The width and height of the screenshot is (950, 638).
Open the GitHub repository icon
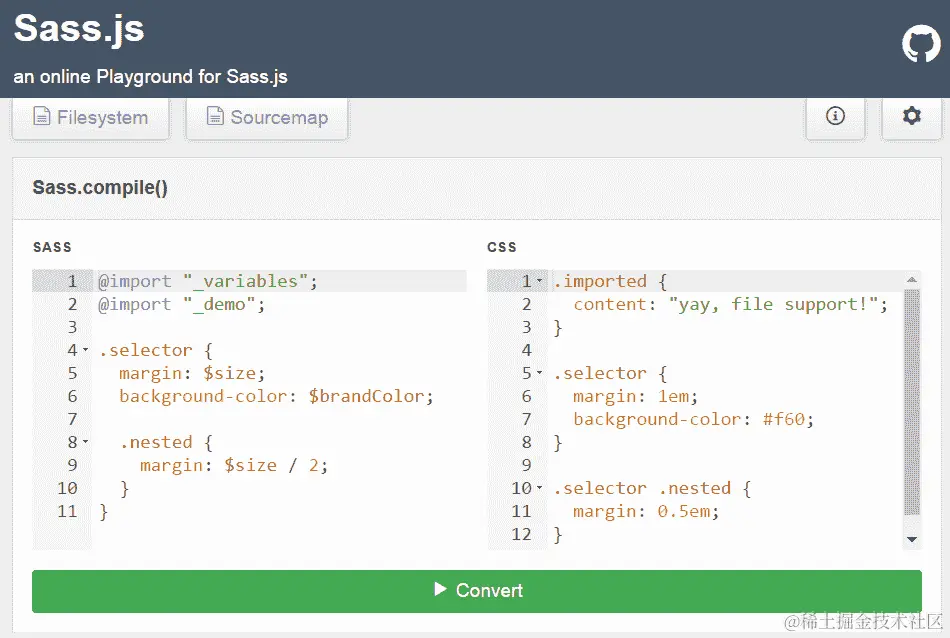click(x=921, y=44)
